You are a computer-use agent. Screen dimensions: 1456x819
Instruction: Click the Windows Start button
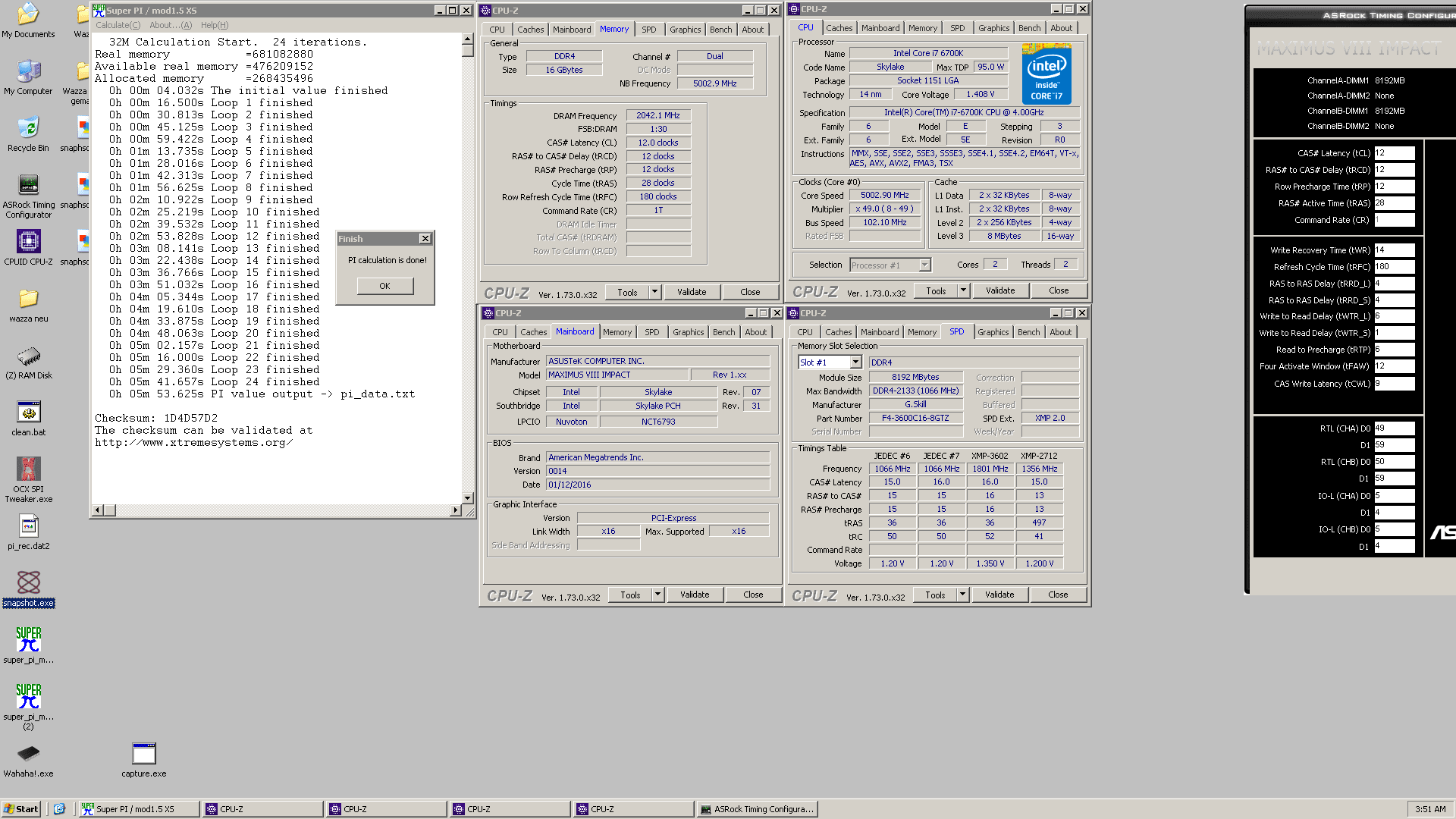[x=20, y=809]
